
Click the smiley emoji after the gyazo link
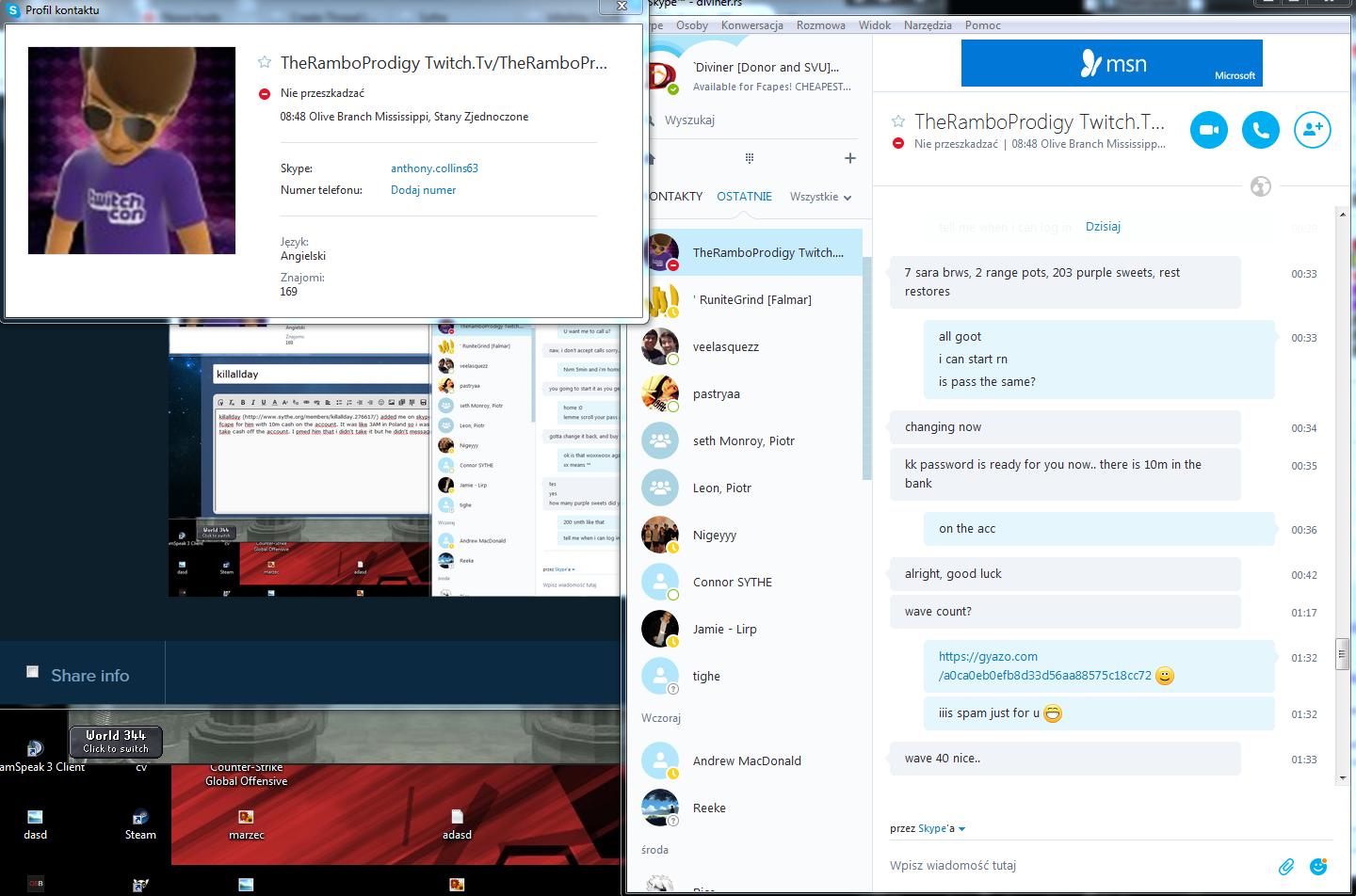pos(1165,676)
